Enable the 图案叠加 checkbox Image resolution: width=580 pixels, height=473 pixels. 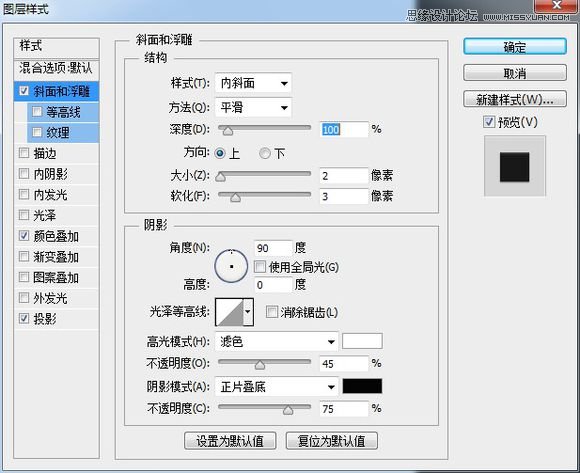click(24, 277)
